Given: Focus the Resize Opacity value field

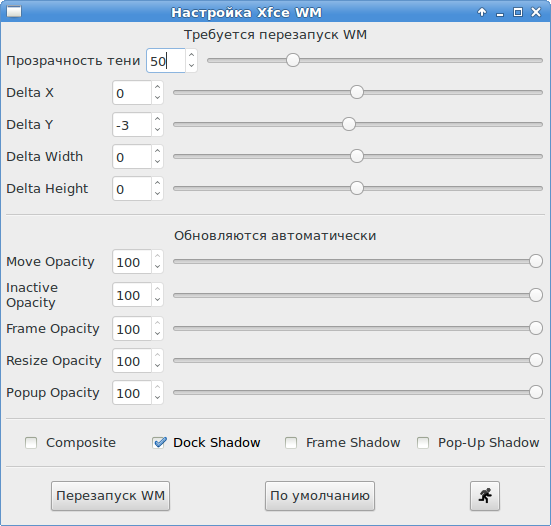Looking at the screenshot, I should pos(132,361).
